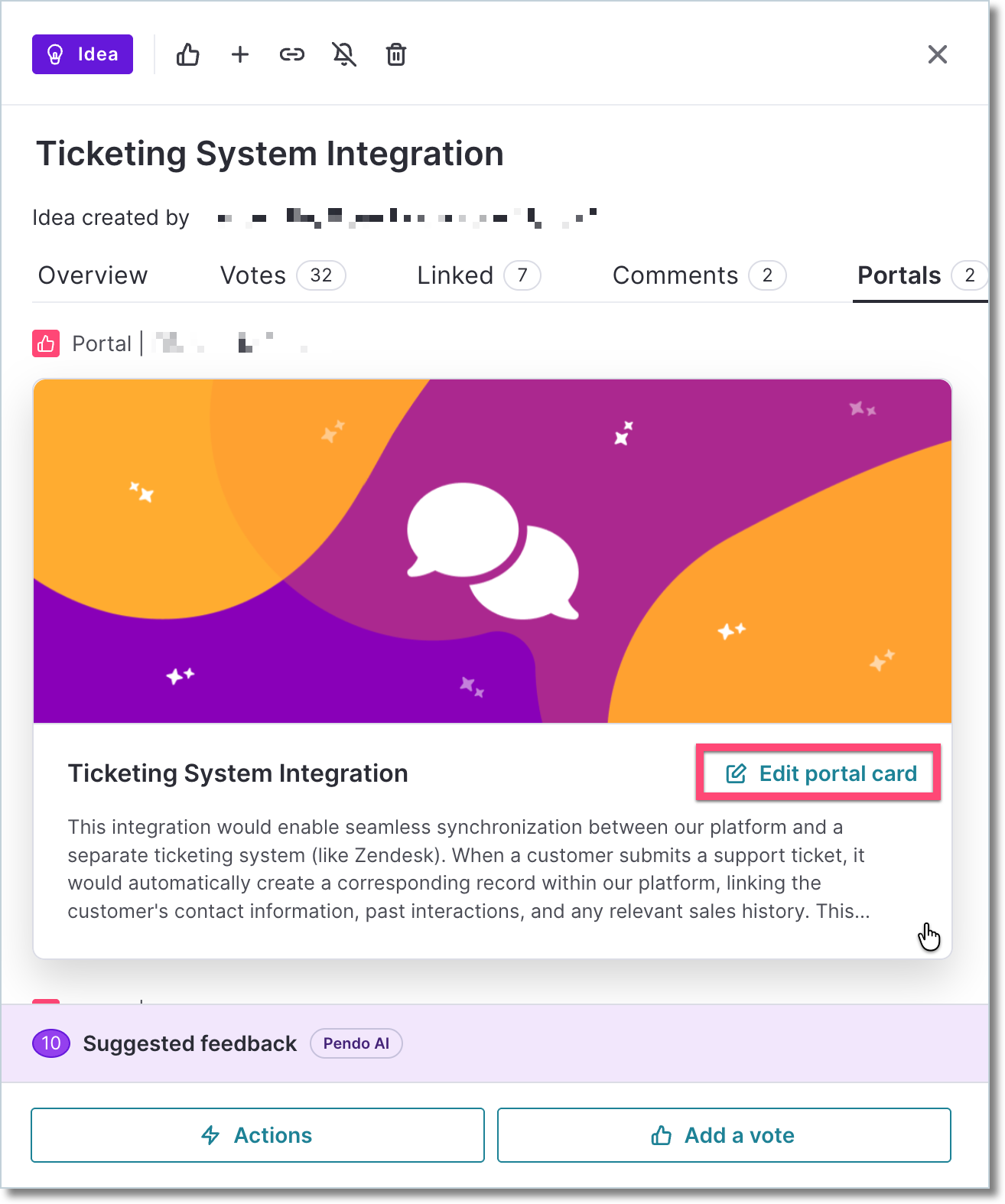Close the idea panel with X
Screen dimensions: 1005x1204
point(938,54)
